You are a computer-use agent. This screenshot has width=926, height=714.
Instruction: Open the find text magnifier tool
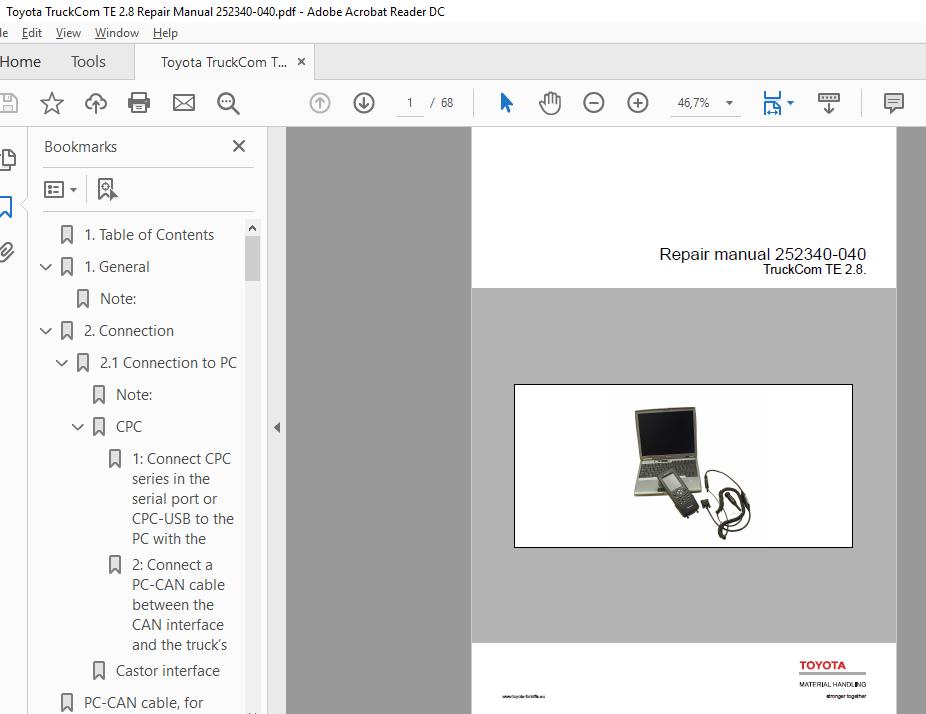pyautogui.click(x=228, y=103)
